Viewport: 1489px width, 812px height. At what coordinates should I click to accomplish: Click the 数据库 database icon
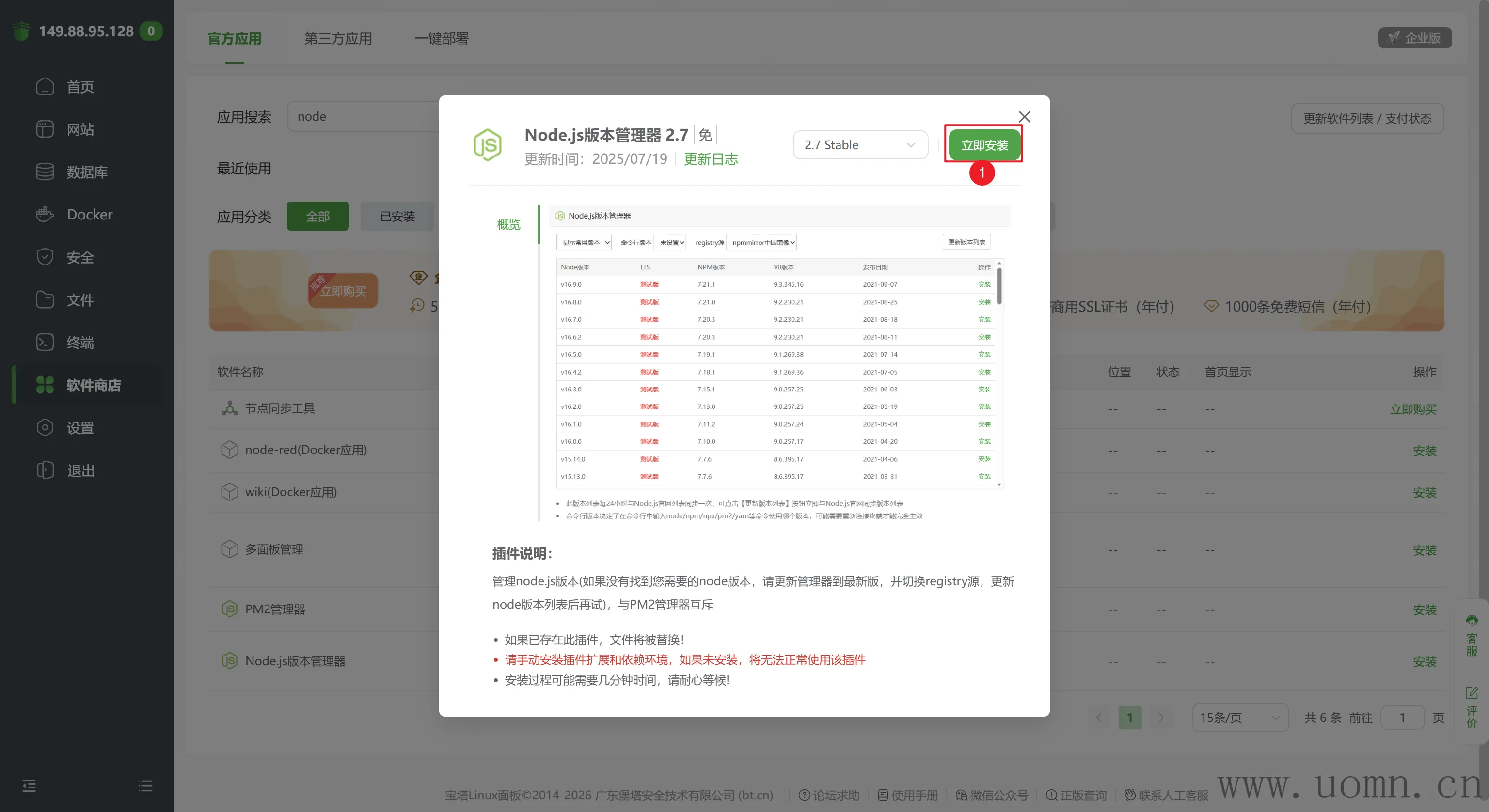(x=45, y=172)
